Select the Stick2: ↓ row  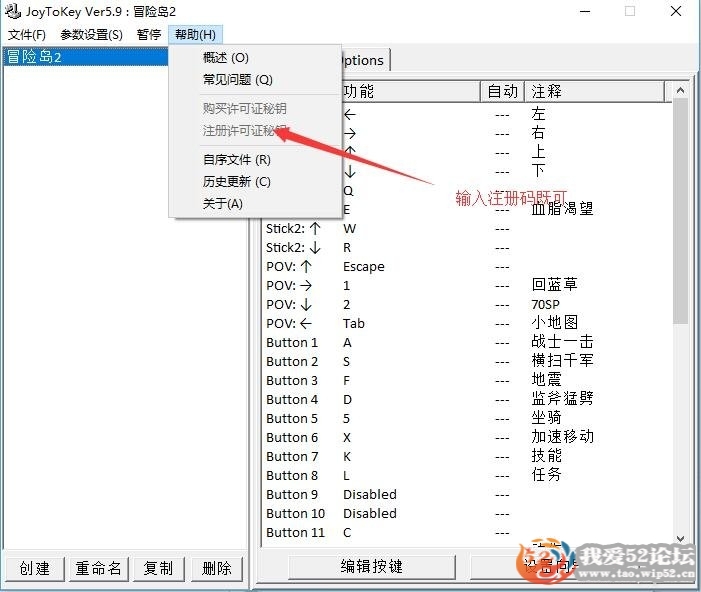pos(465,248)
